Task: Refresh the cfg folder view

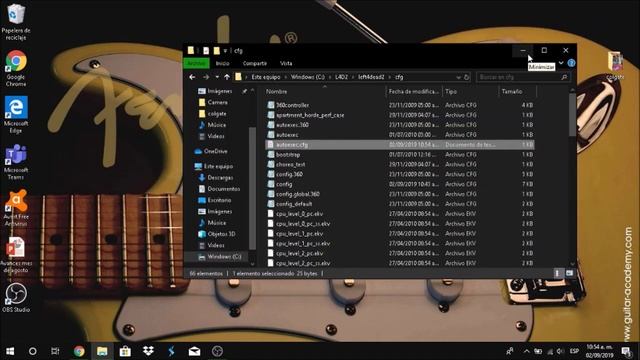Action: tap(467, 77)
